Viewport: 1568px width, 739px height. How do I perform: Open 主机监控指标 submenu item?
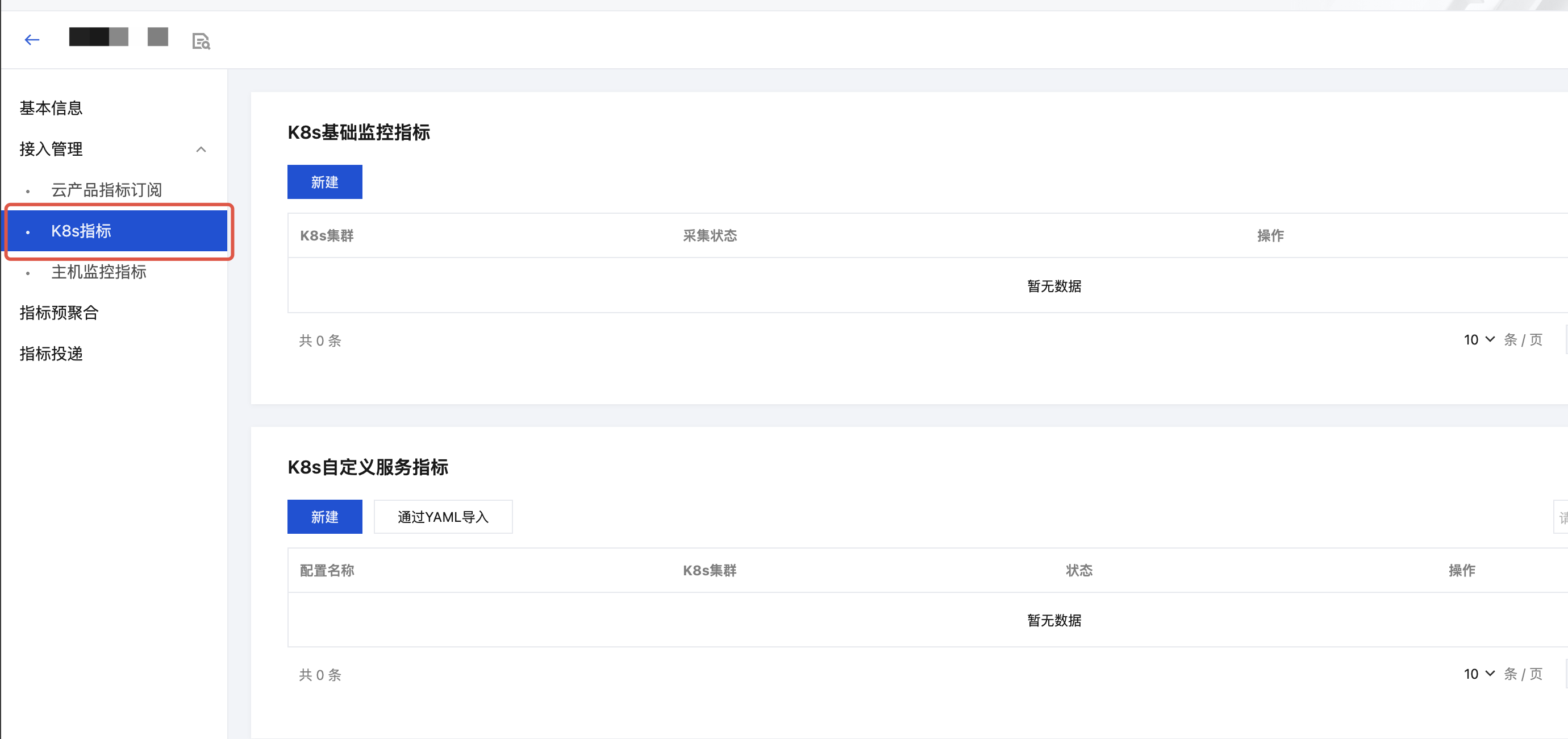[99, 272]
